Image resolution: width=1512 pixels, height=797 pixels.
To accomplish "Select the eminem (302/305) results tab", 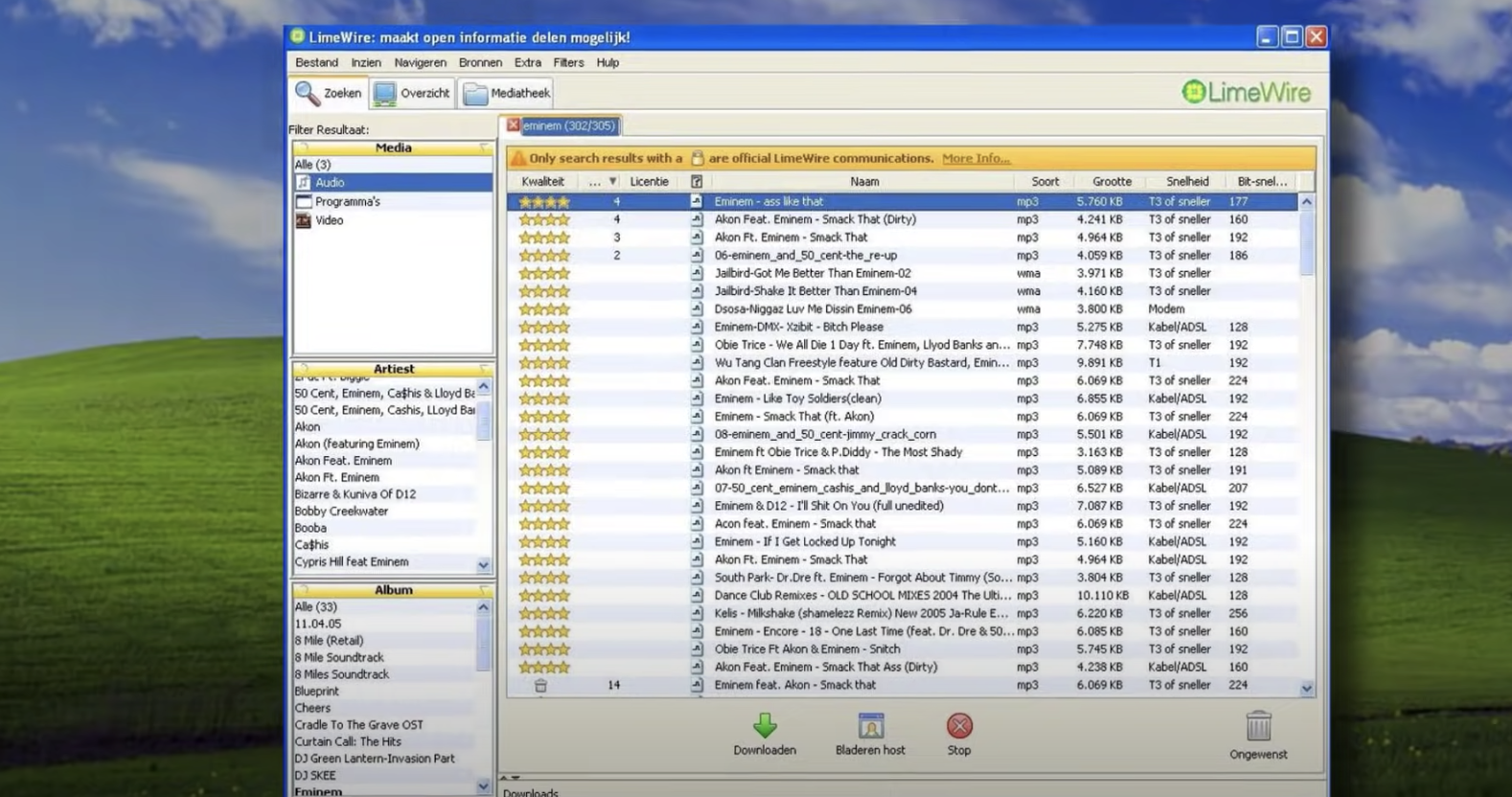I will click(569, 125).
